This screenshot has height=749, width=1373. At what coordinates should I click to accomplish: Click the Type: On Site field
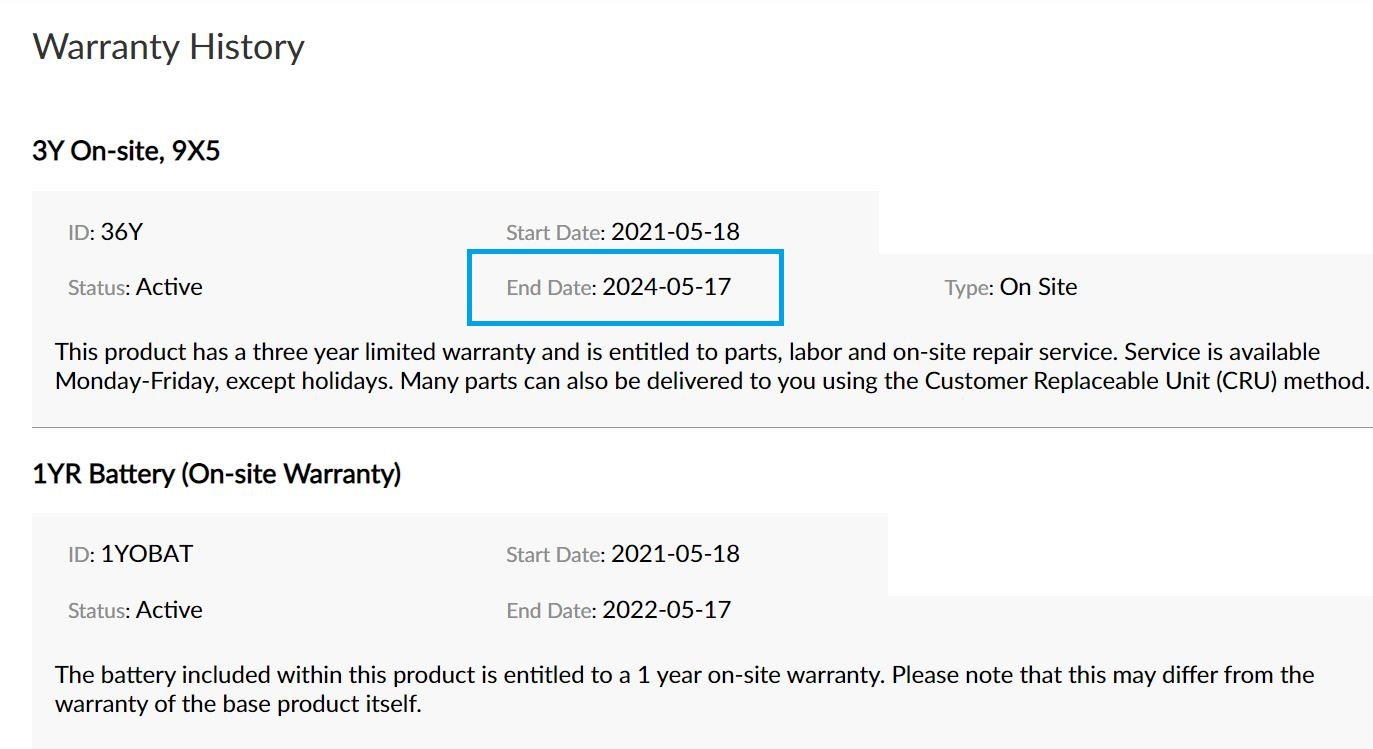click(1011, 287)
